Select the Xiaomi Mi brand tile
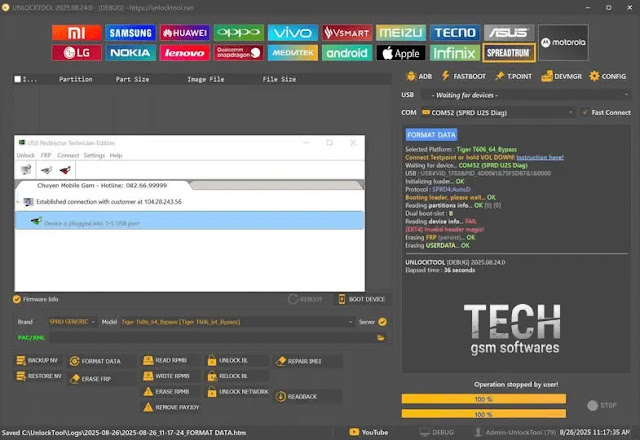 76,33
